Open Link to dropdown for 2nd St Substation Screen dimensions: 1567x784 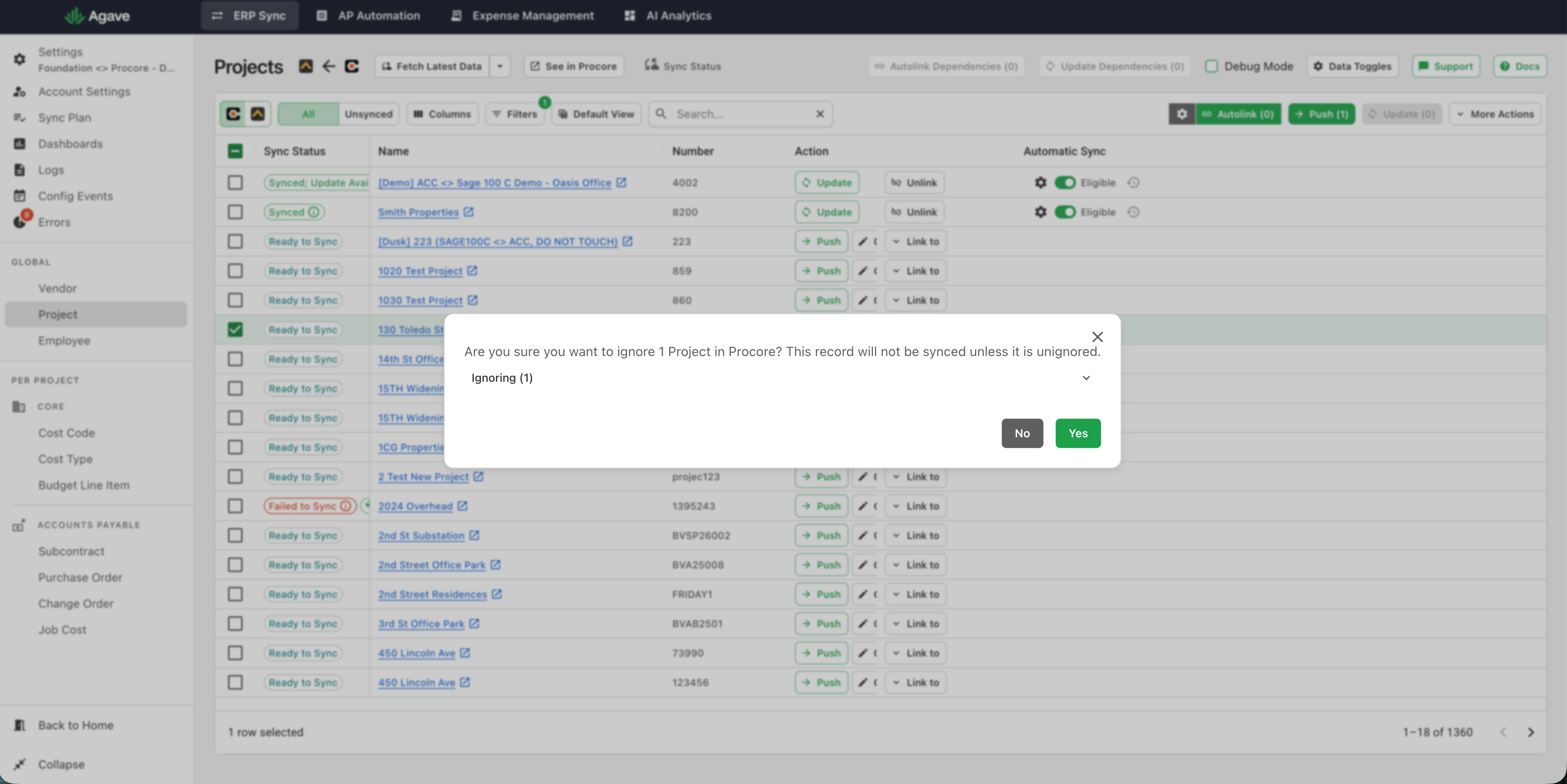(915, 536)
